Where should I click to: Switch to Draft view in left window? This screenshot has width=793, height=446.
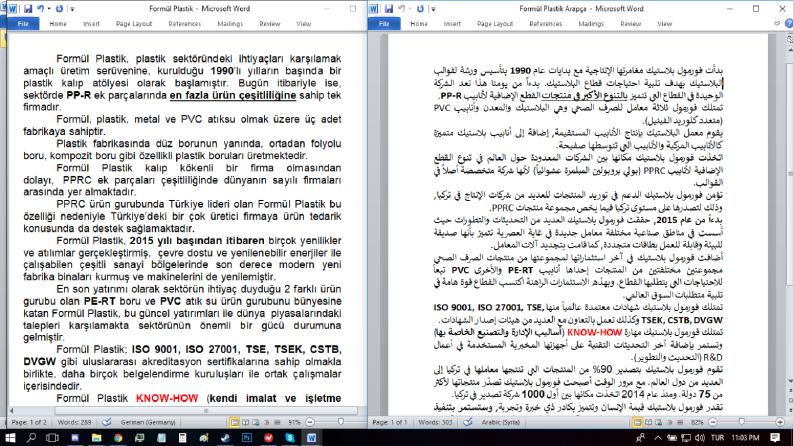(x=277, y=422)
